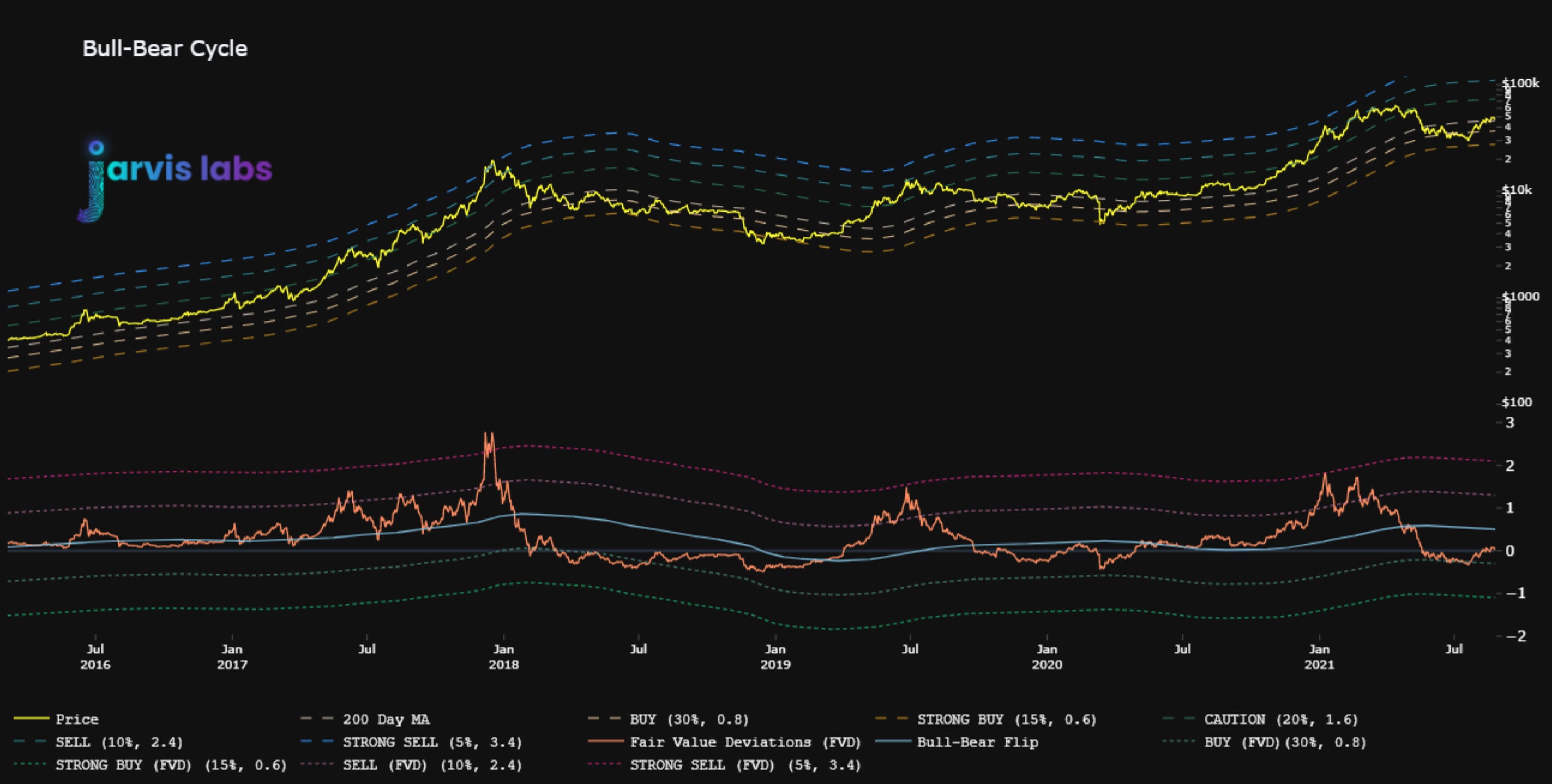The height and width of the screenshot is (784, 1552).
Task: Hide the 200 Day MA trace
Action: [386, 719]
